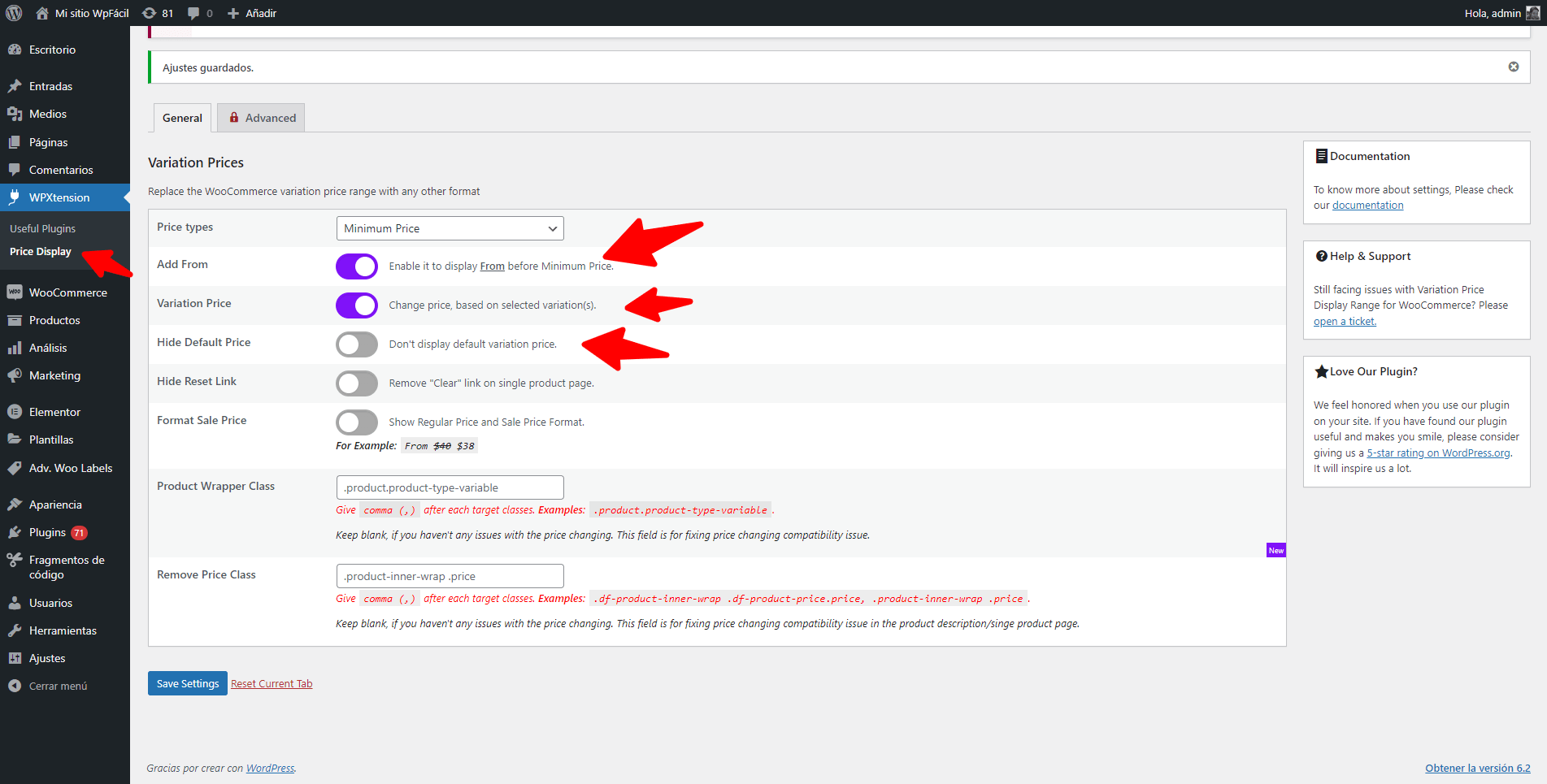Open the Price types dropdown

pos(450,228)
